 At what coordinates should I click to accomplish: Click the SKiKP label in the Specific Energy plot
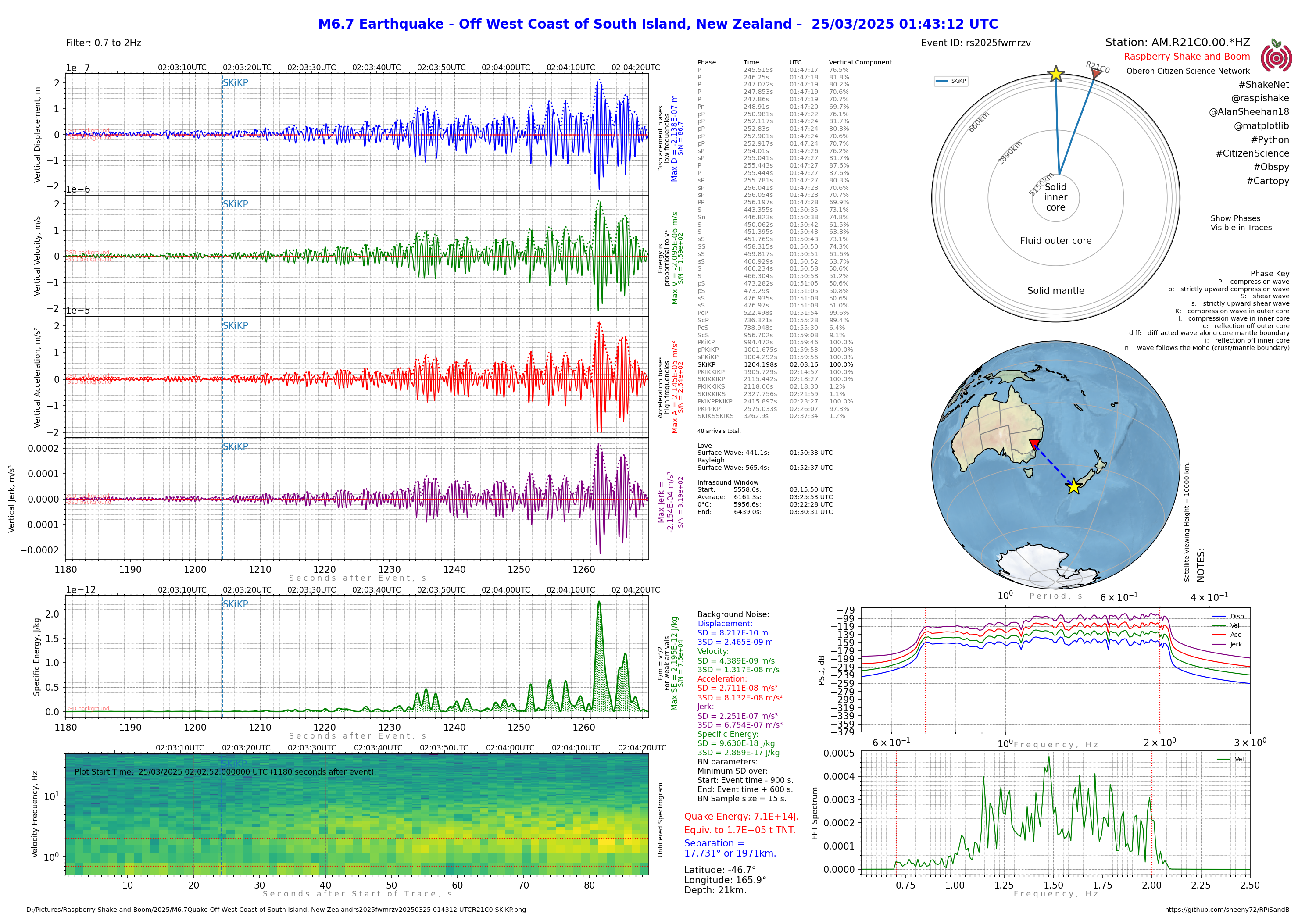point(235,604)
